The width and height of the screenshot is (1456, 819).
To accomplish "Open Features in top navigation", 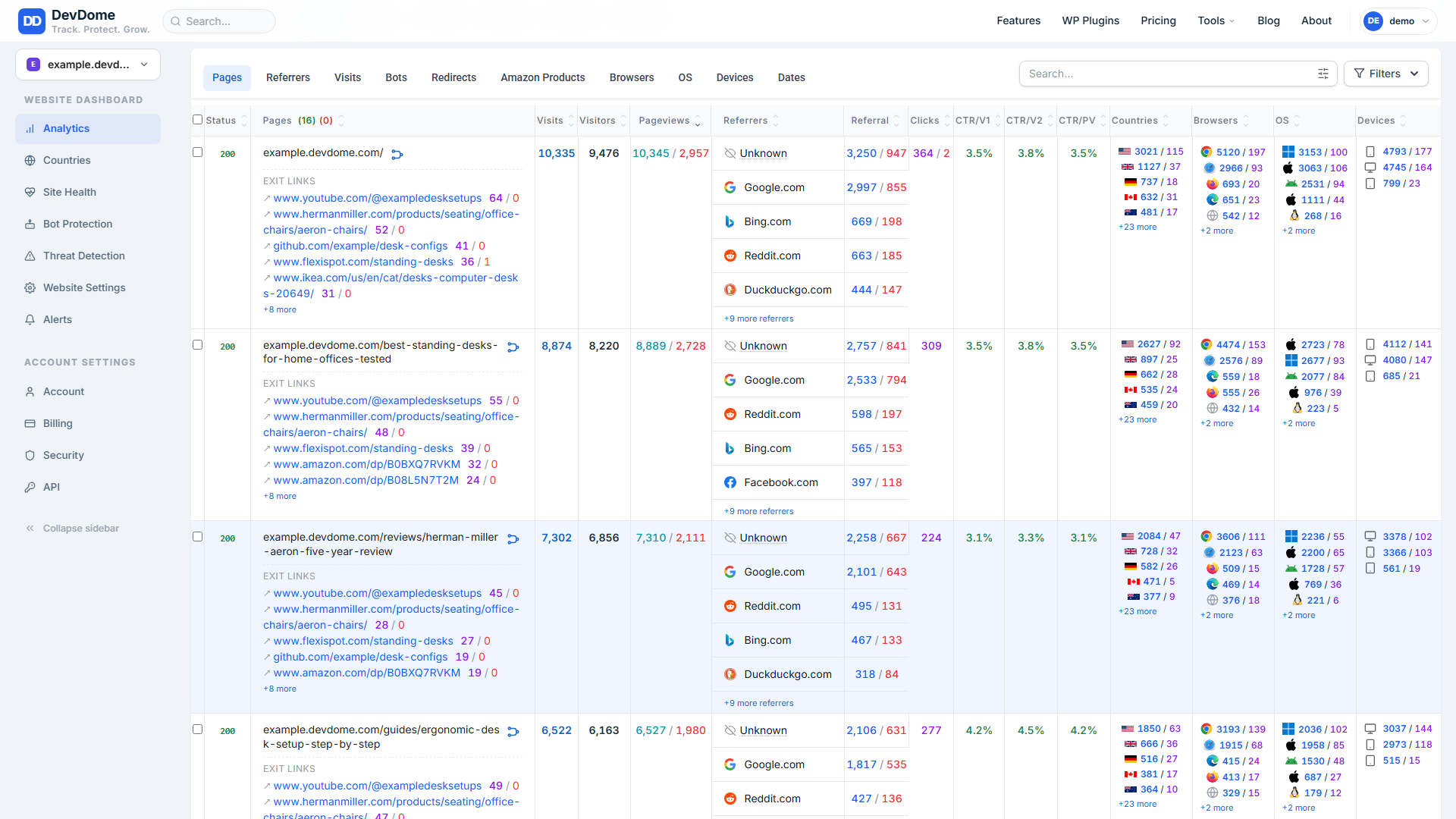I will pyautogui.click(x=1018, y=20).
